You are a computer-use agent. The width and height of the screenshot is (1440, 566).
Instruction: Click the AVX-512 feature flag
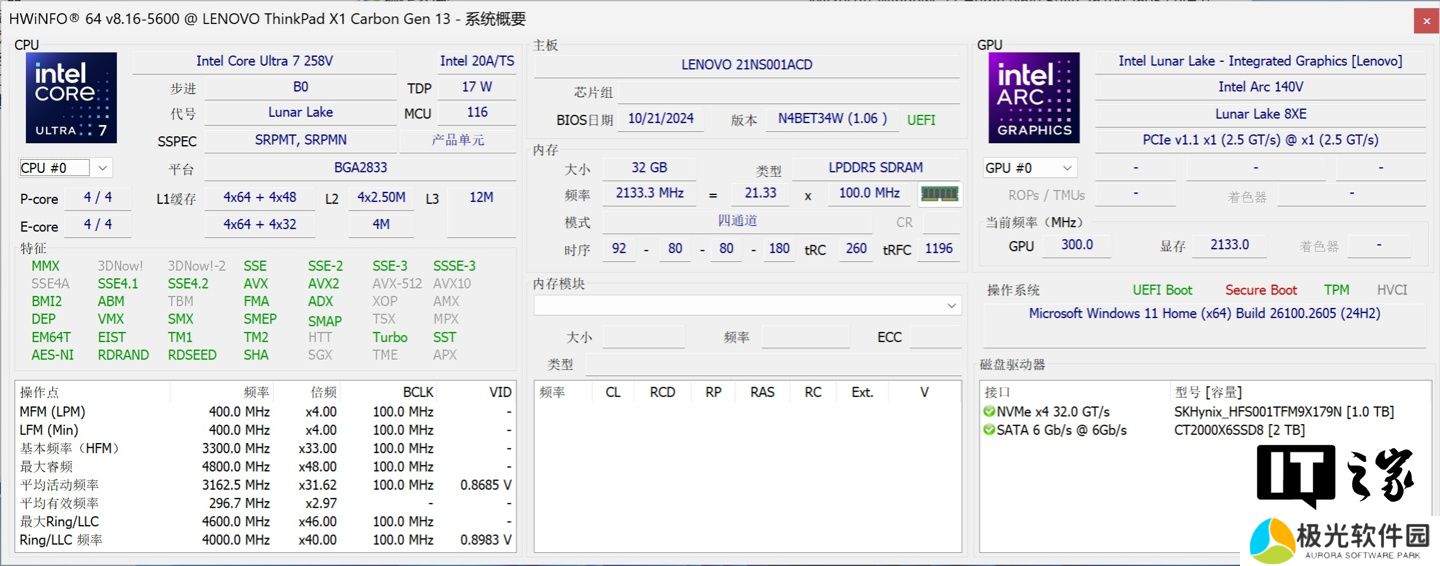[397, 283]
